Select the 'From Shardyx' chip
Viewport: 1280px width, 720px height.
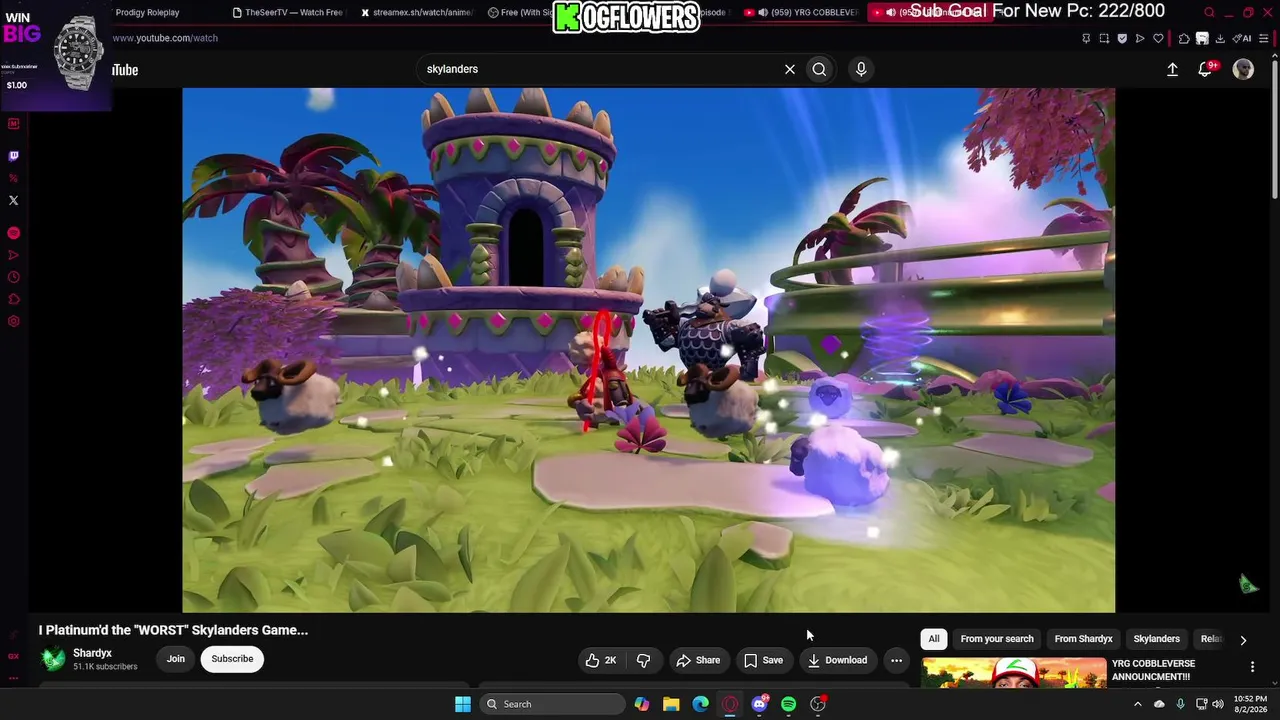click(x=1083, y=639)
